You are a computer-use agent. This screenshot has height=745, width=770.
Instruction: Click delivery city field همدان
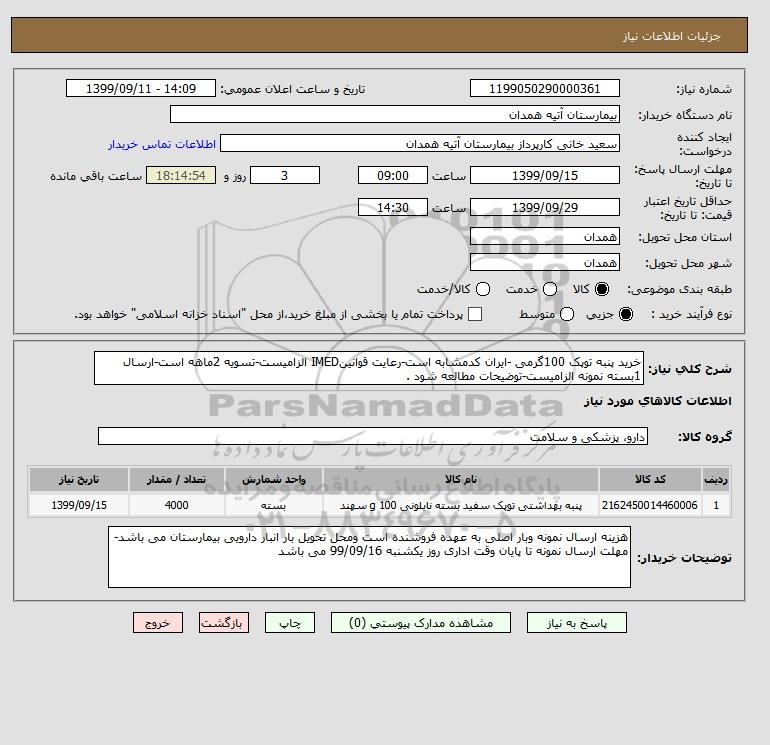coord(545,263)
